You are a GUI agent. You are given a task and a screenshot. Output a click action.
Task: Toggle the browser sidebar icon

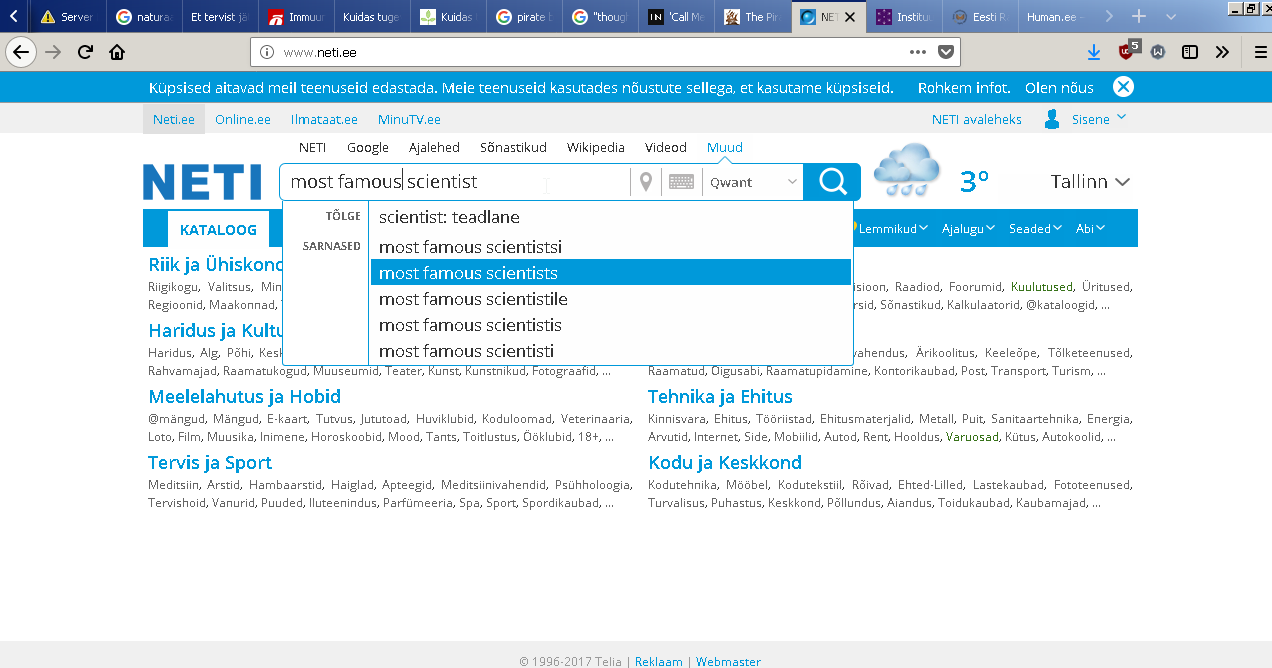click(1189, 52)
